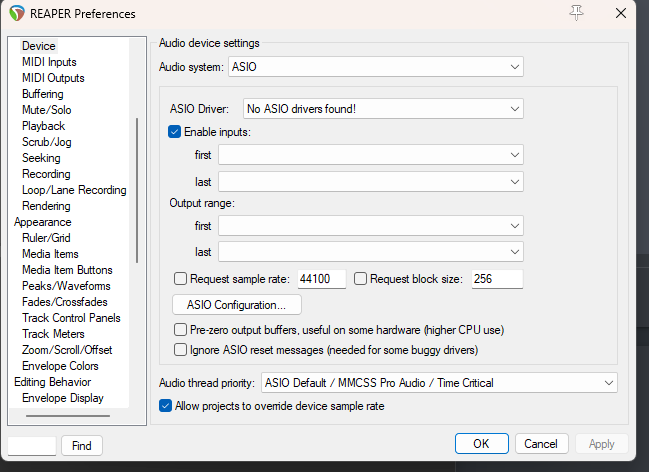
Task: Enable Request block size checkbox
Action: pyautogui.click(x=361, y=279)
